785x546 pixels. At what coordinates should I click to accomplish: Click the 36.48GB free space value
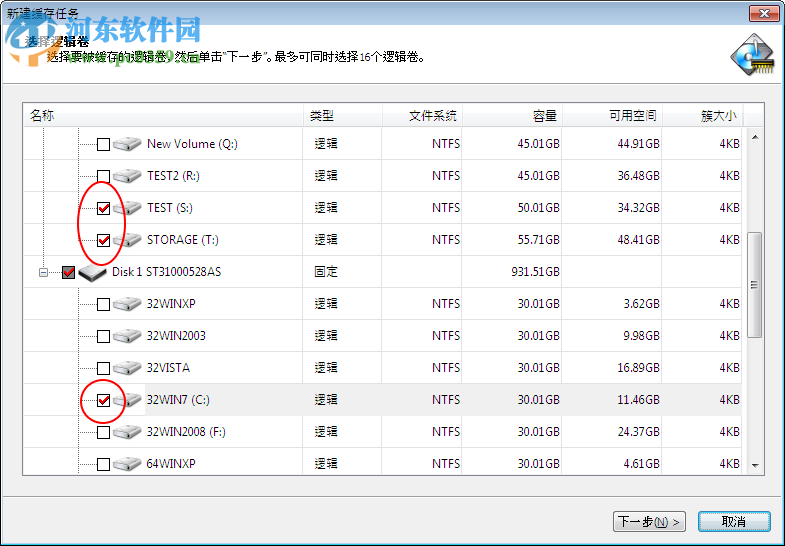pos(638,176)
